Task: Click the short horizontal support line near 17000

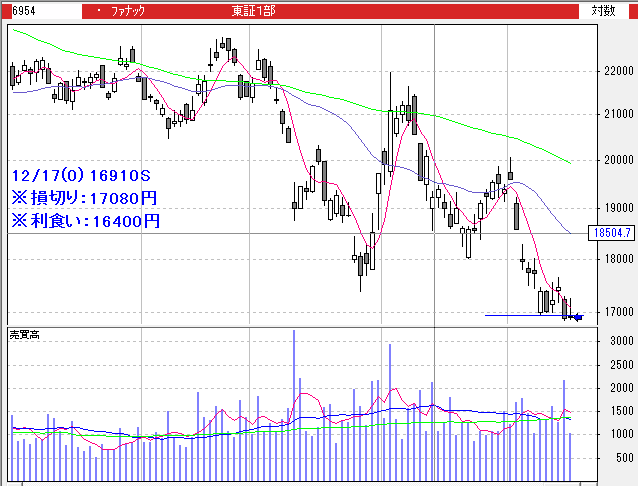Action: tap(520, 315)
